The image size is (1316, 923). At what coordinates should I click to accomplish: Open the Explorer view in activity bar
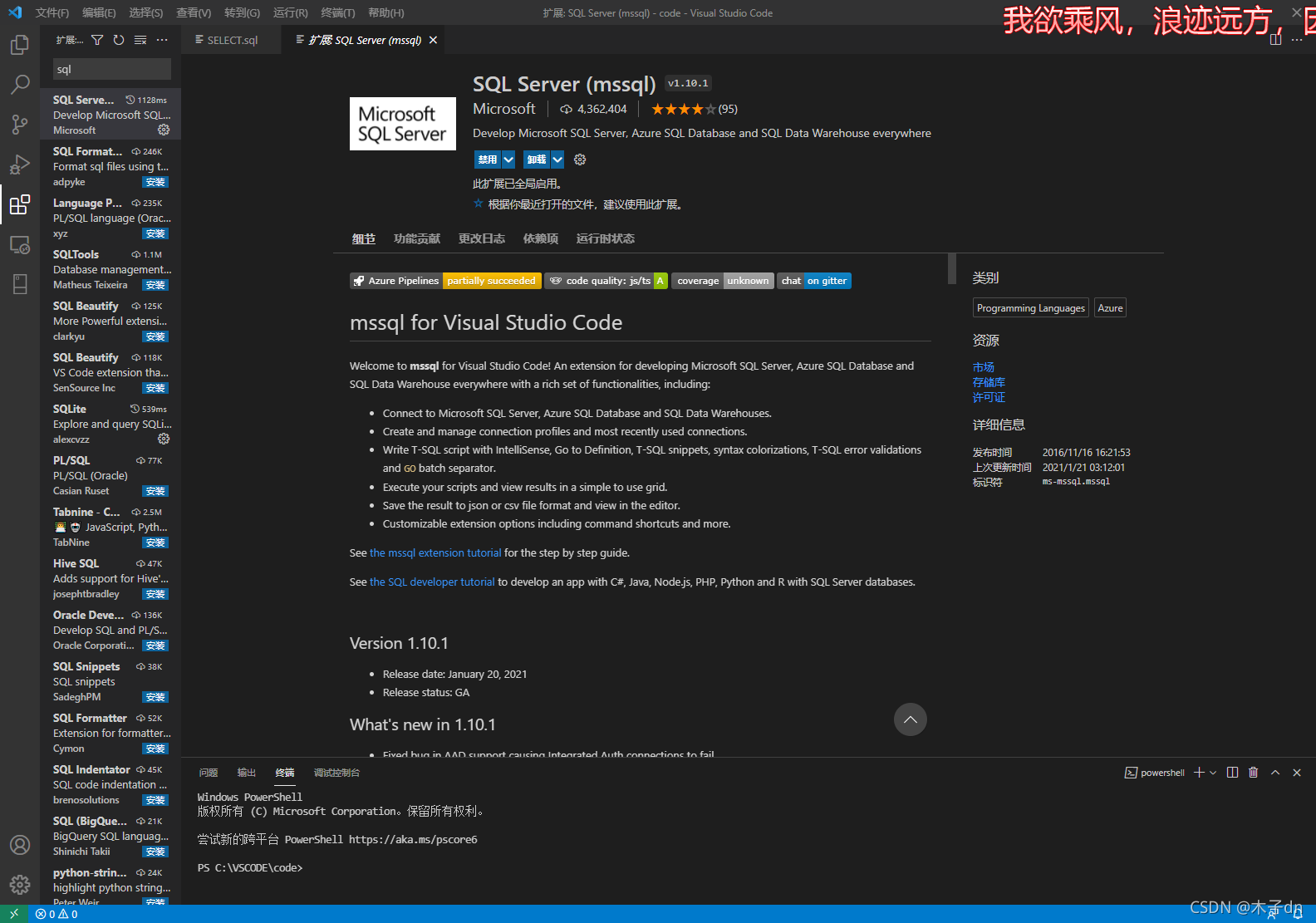click(x=20, y=45)
